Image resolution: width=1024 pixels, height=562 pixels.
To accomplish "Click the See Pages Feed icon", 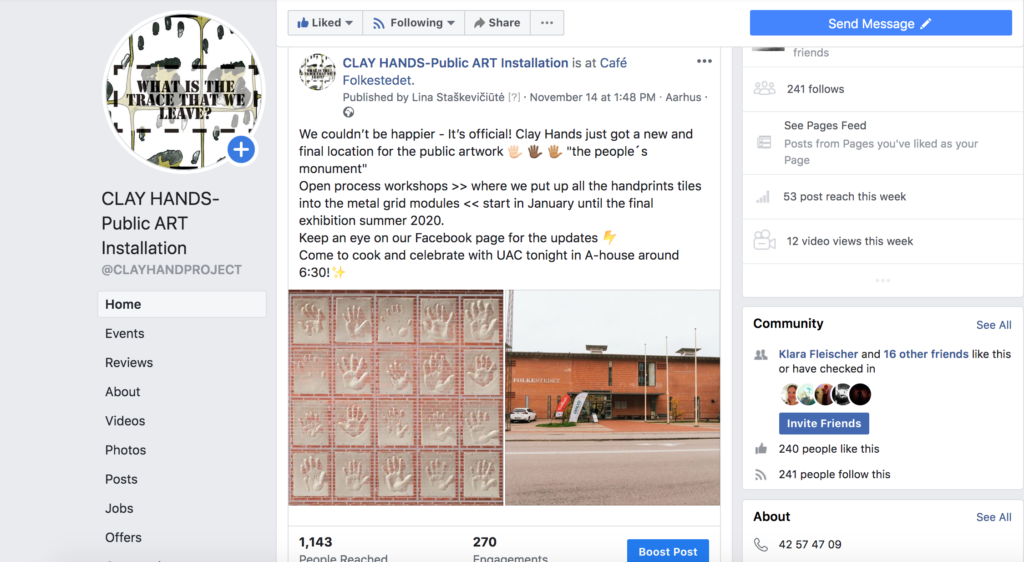I will point(764,142).
